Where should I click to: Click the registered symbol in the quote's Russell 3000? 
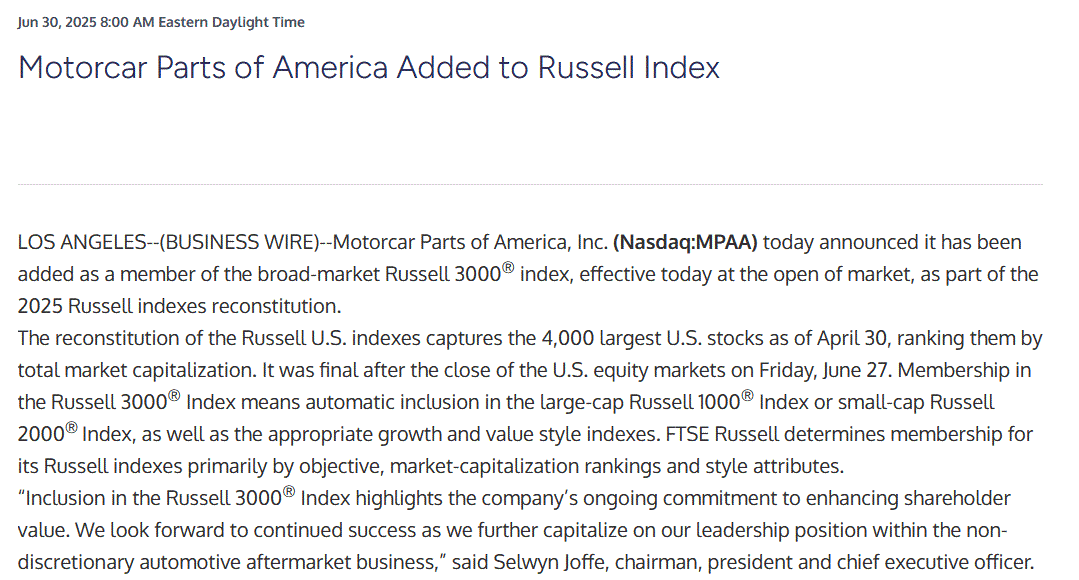(x=289, y=492)
